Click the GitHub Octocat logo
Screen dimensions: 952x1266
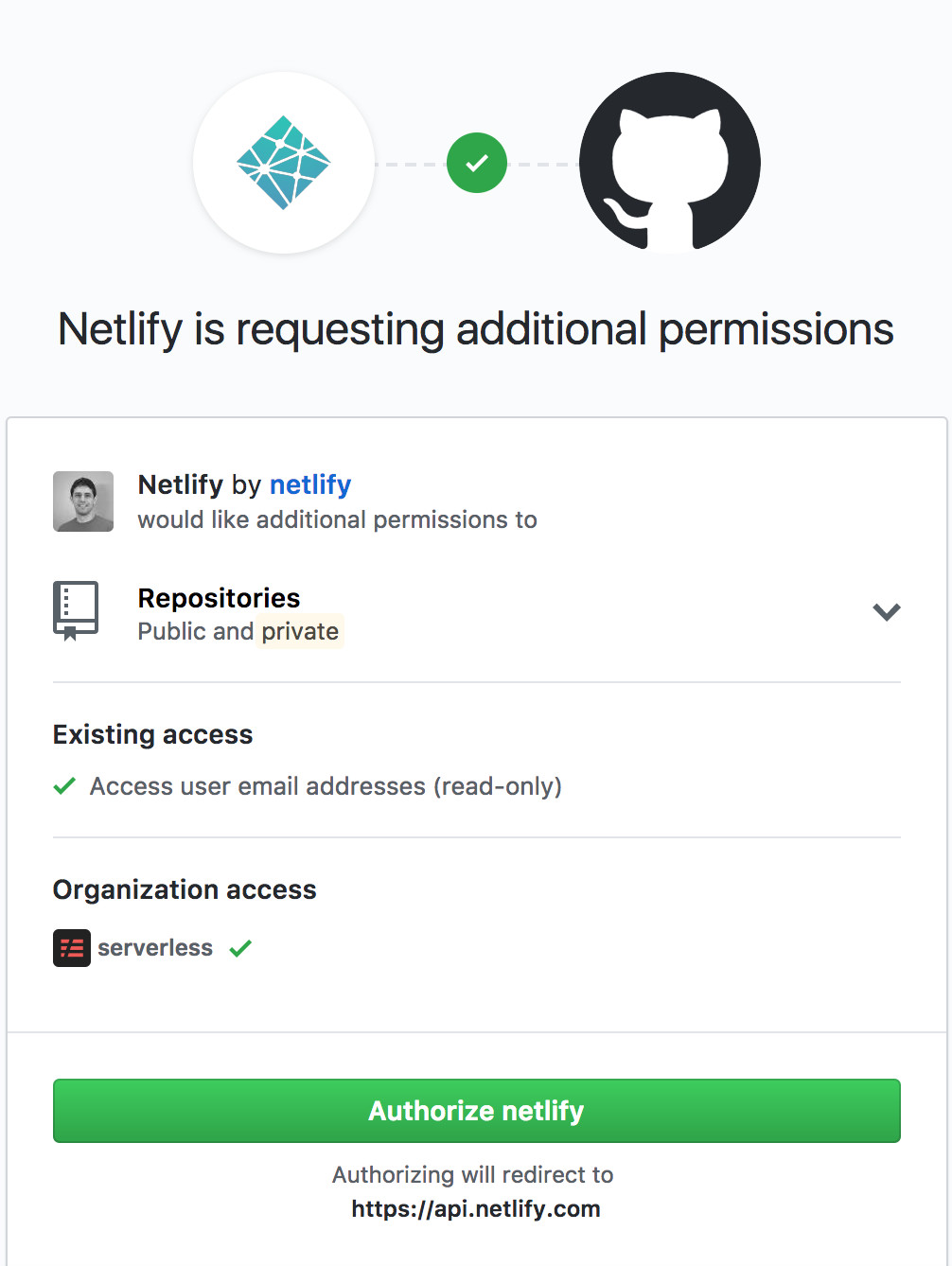(670, 163)
